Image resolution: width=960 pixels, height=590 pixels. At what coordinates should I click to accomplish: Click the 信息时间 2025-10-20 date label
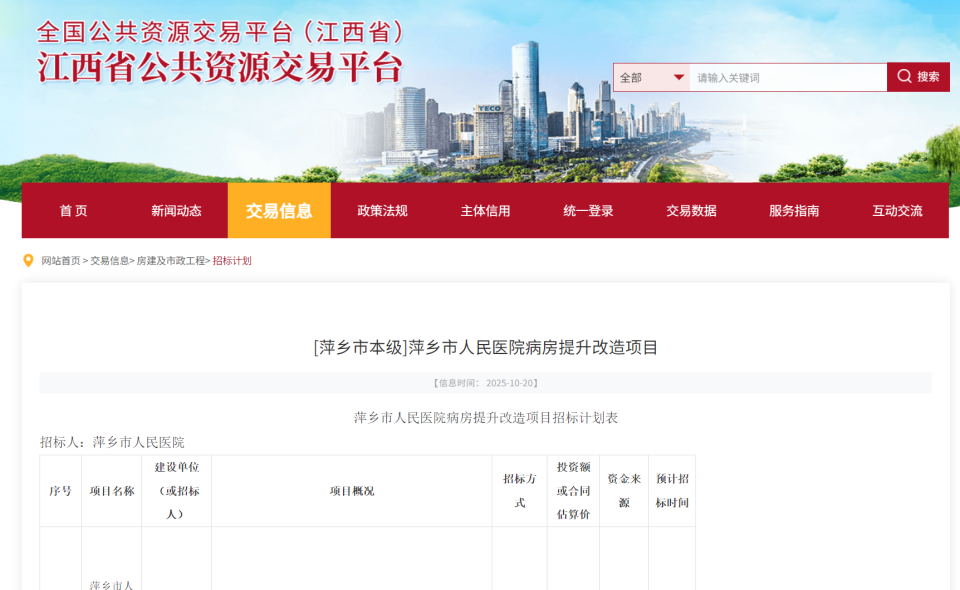point(487,381)
